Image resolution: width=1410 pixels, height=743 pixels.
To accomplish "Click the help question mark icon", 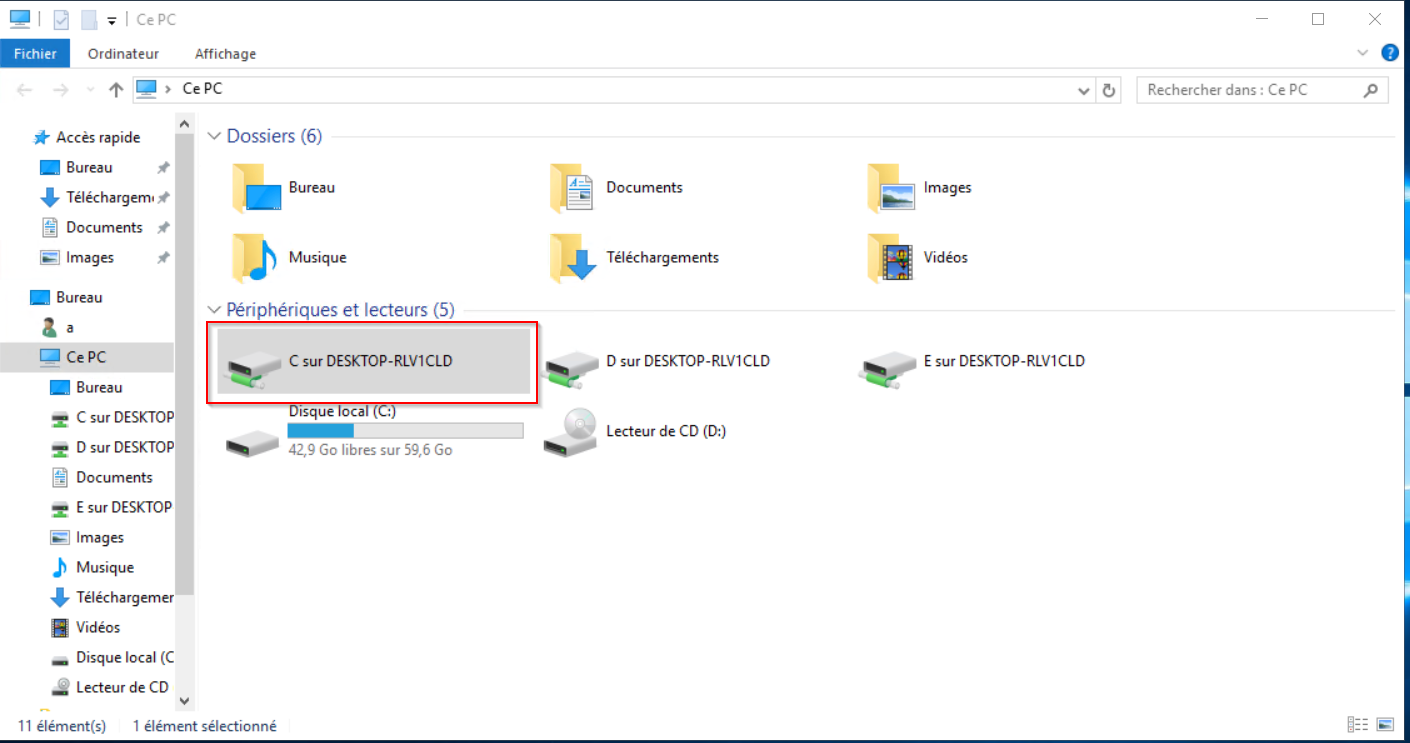I will (x=1389, y=53).
